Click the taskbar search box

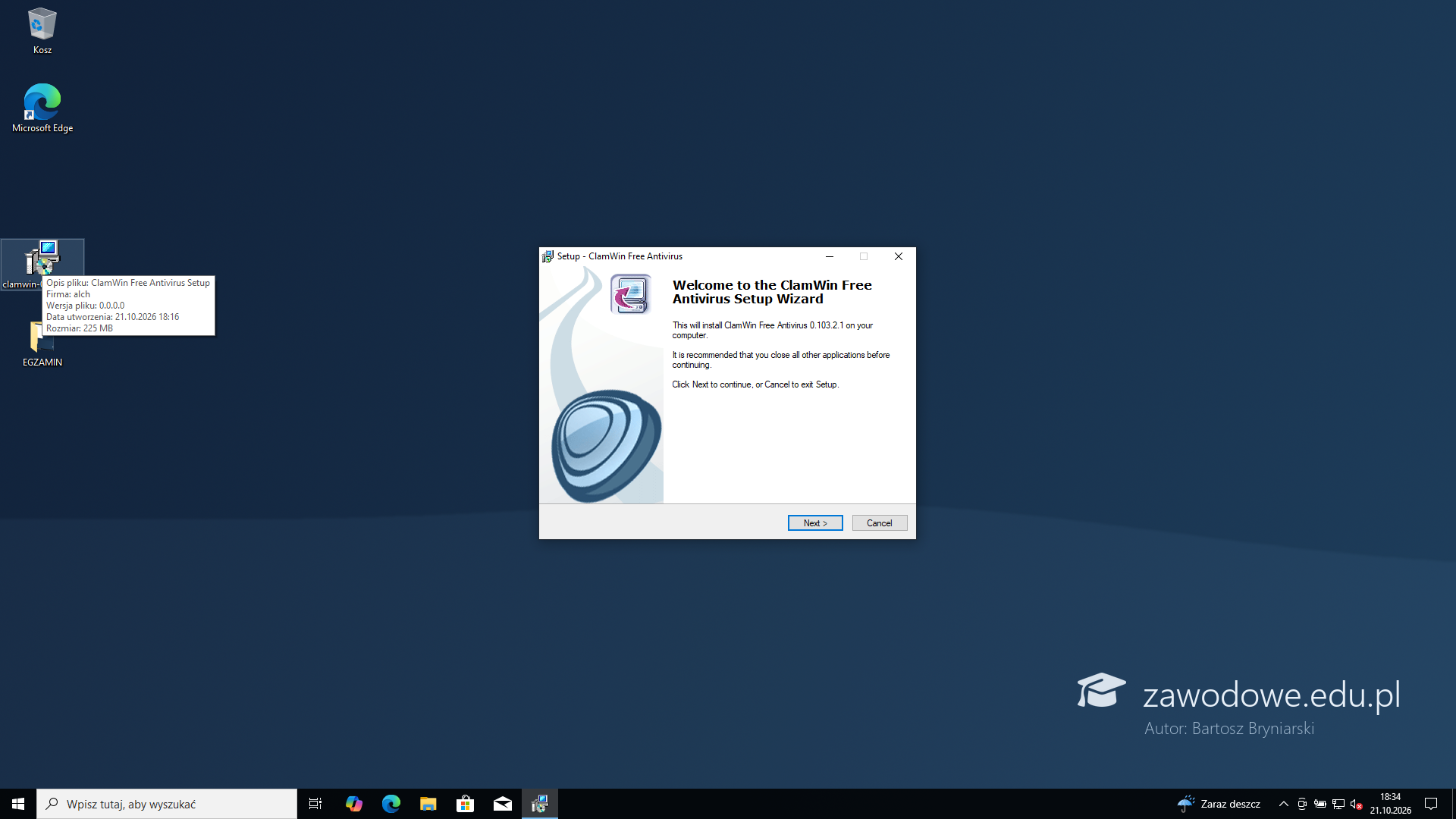tap(167, 804)
